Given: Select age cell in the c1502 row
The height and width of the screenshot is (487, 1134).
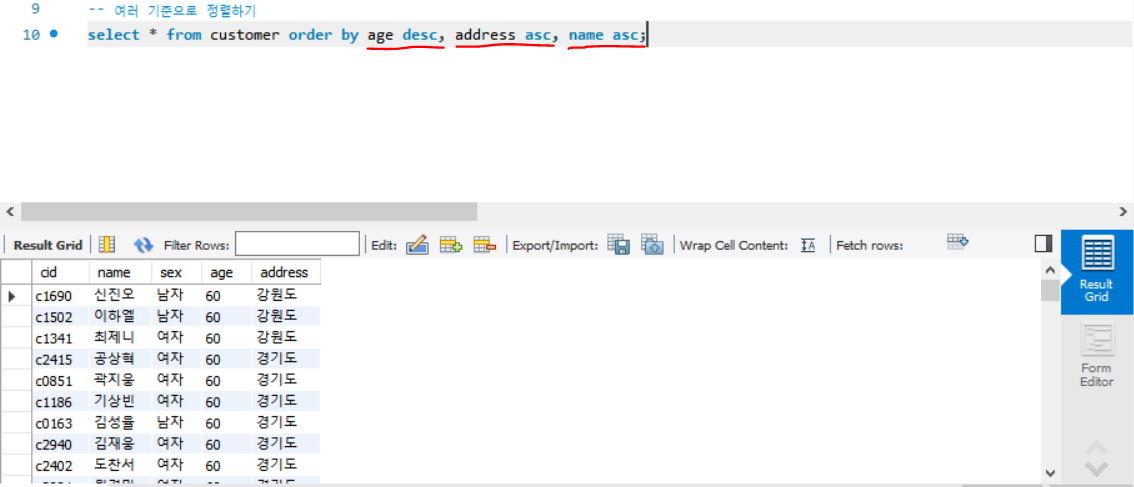Looking at the screenshot, I should 226,317.
